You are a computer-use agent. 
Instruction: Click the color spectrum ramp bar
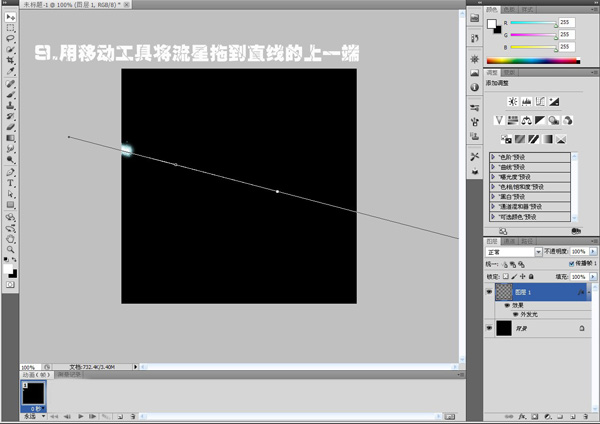(532, 62)
